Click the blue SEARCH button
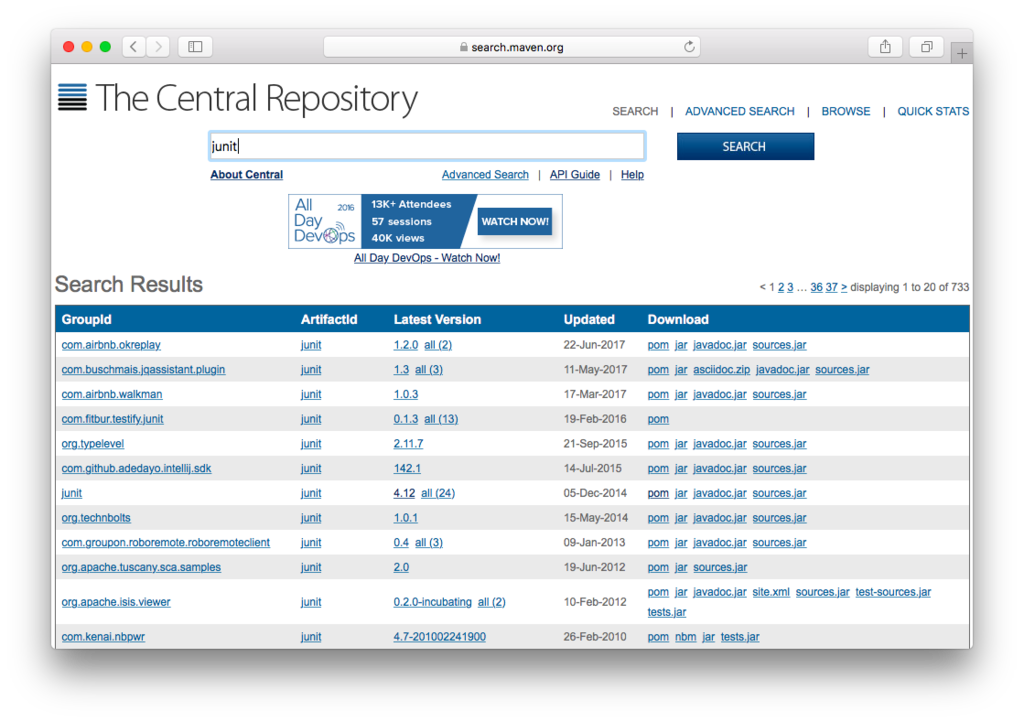The image size is (1024, 722). 745,146
